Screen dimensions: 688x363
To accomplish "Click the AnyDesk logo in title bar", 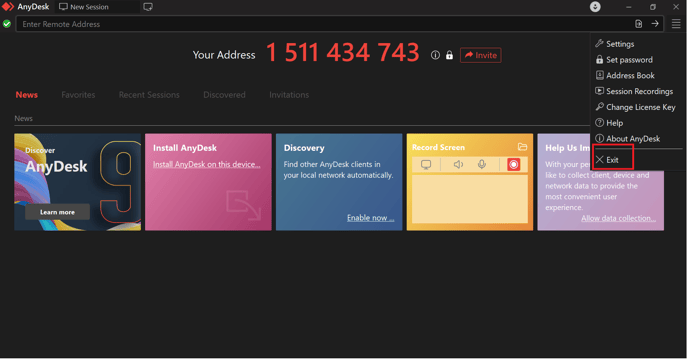I will click(x=8, y=7).
